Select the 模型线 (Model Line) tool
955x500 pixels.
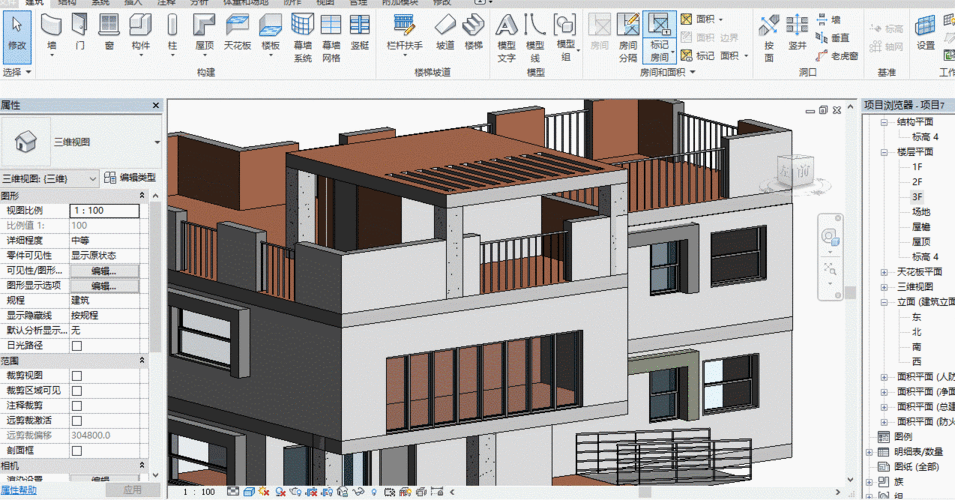pos(535,38)
